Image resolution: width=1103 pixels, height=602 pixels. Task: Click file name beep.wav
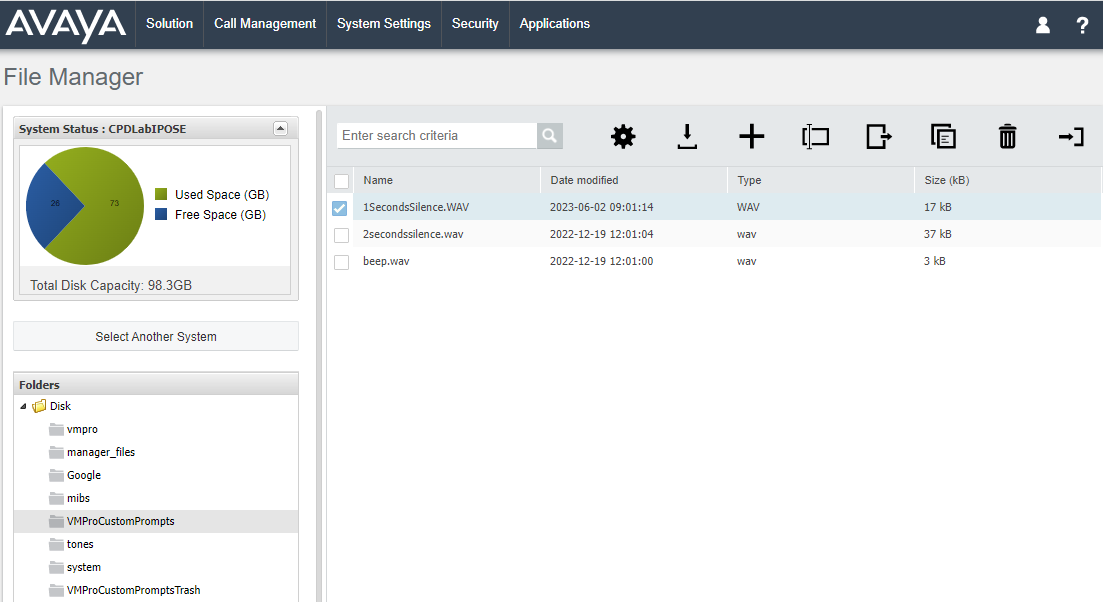click(386, 261)
